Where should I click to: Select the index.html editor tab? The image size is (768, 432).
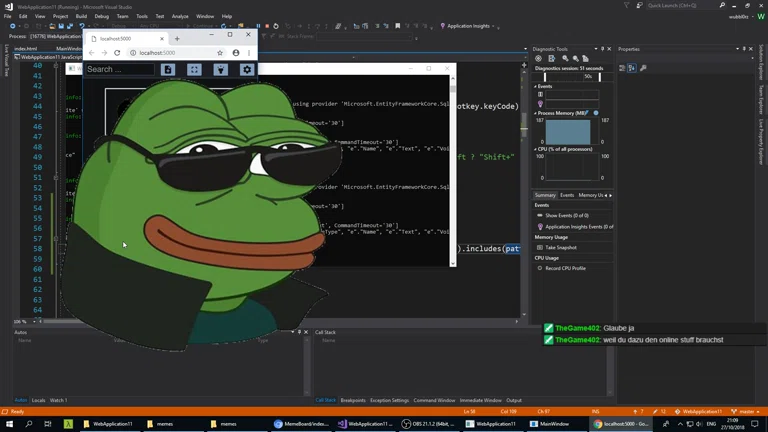coord(25,48)
